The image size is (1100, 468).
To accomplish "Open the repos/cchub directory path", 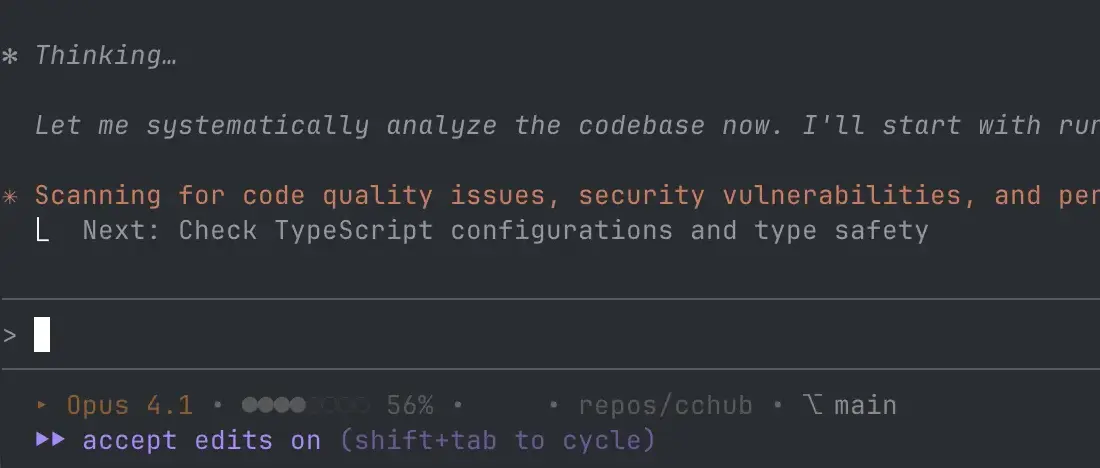I will pos(665,405).
